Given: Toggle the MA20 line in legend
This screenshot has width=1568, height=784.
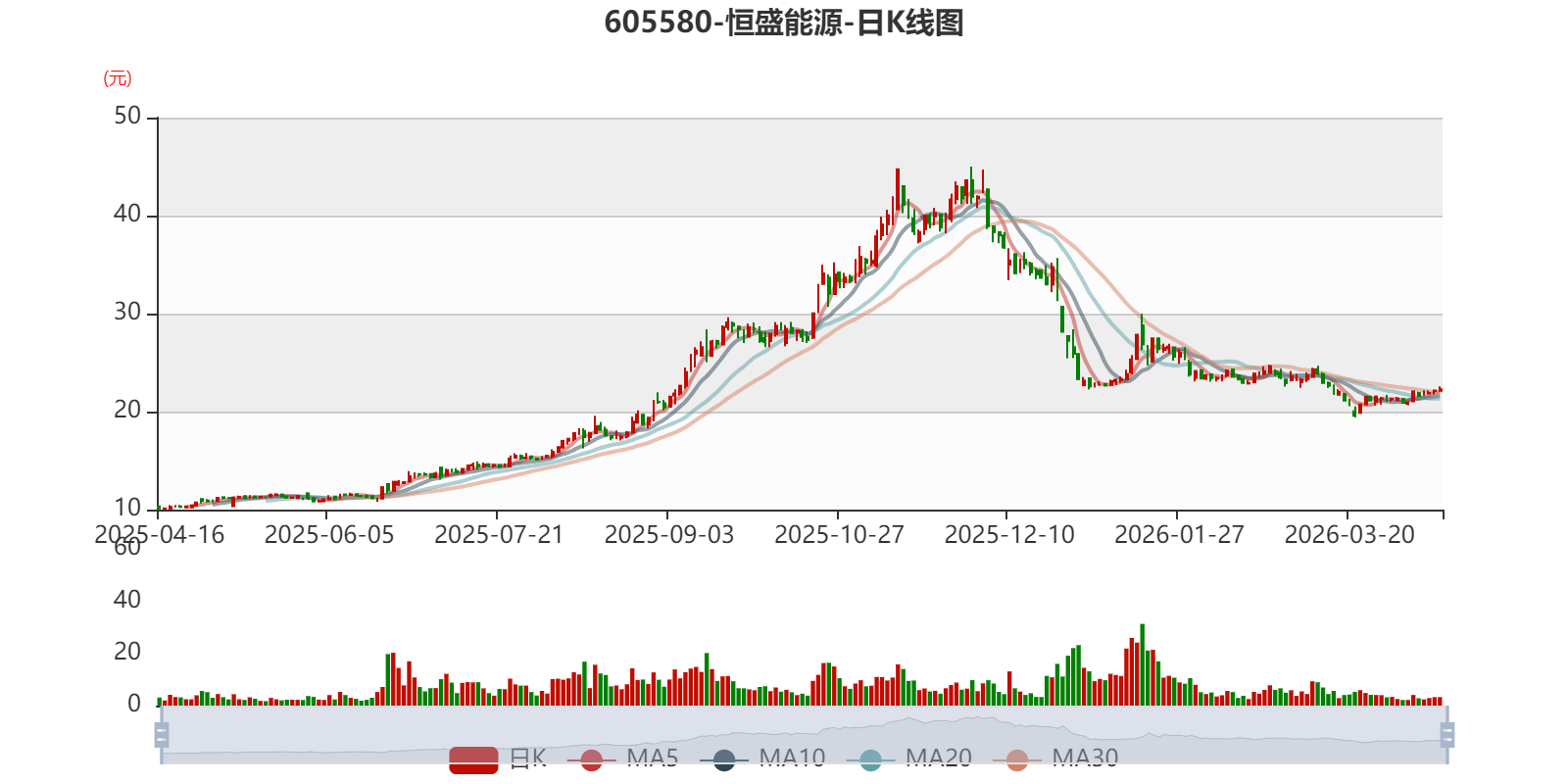Looking at the screenshot, I should [909, 759].
